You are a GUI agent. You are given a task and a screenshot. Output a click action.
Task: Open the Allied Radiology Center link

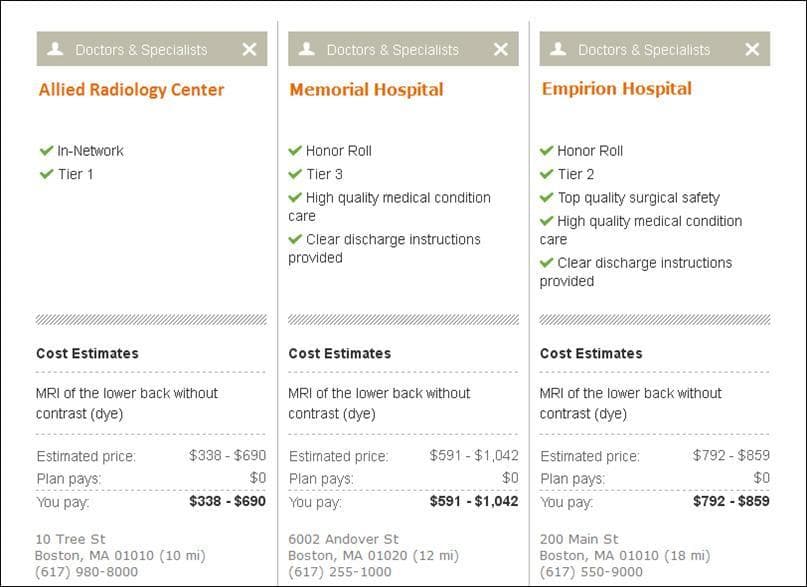(131, 90)
